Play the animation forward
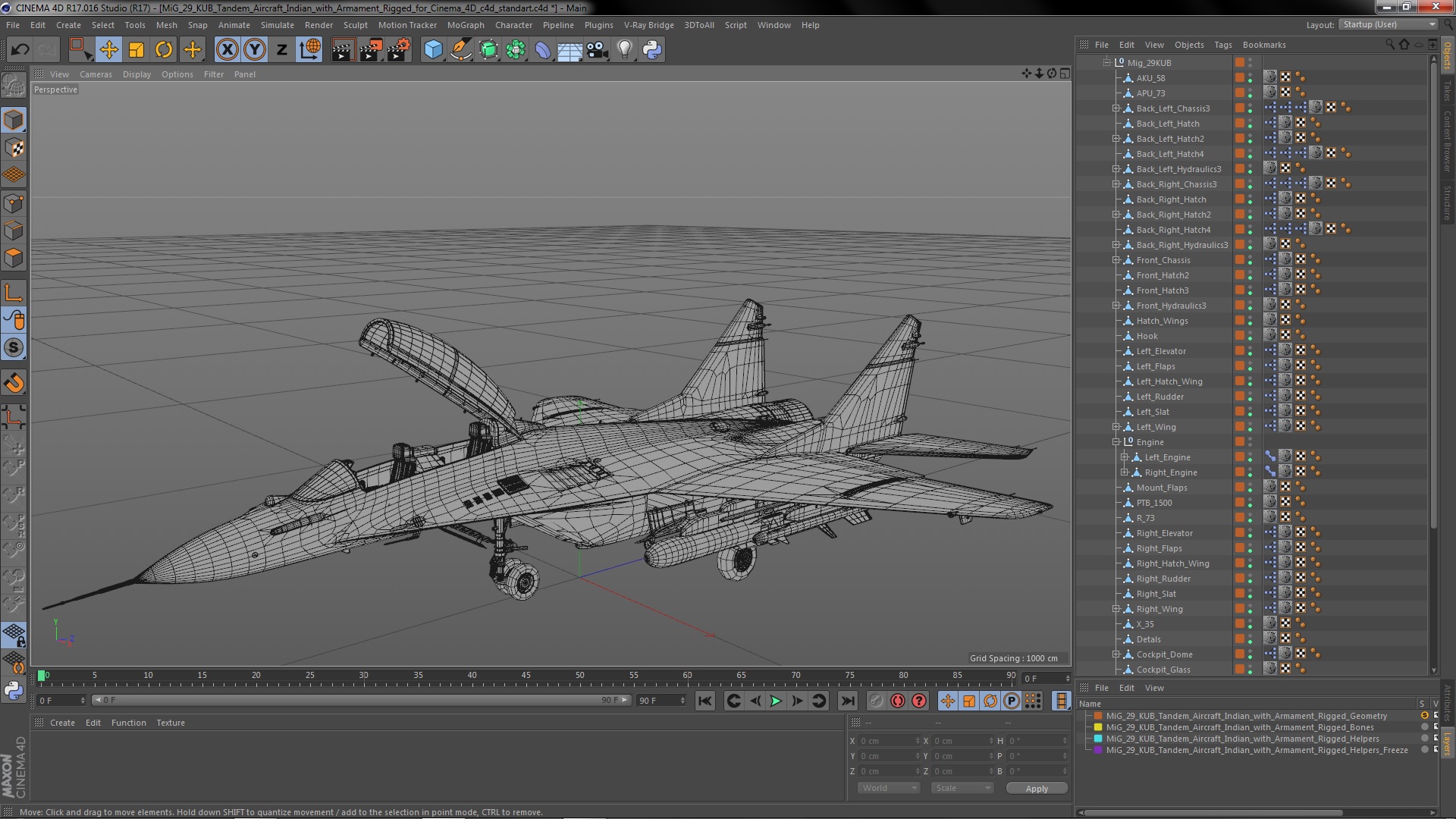 775,701
